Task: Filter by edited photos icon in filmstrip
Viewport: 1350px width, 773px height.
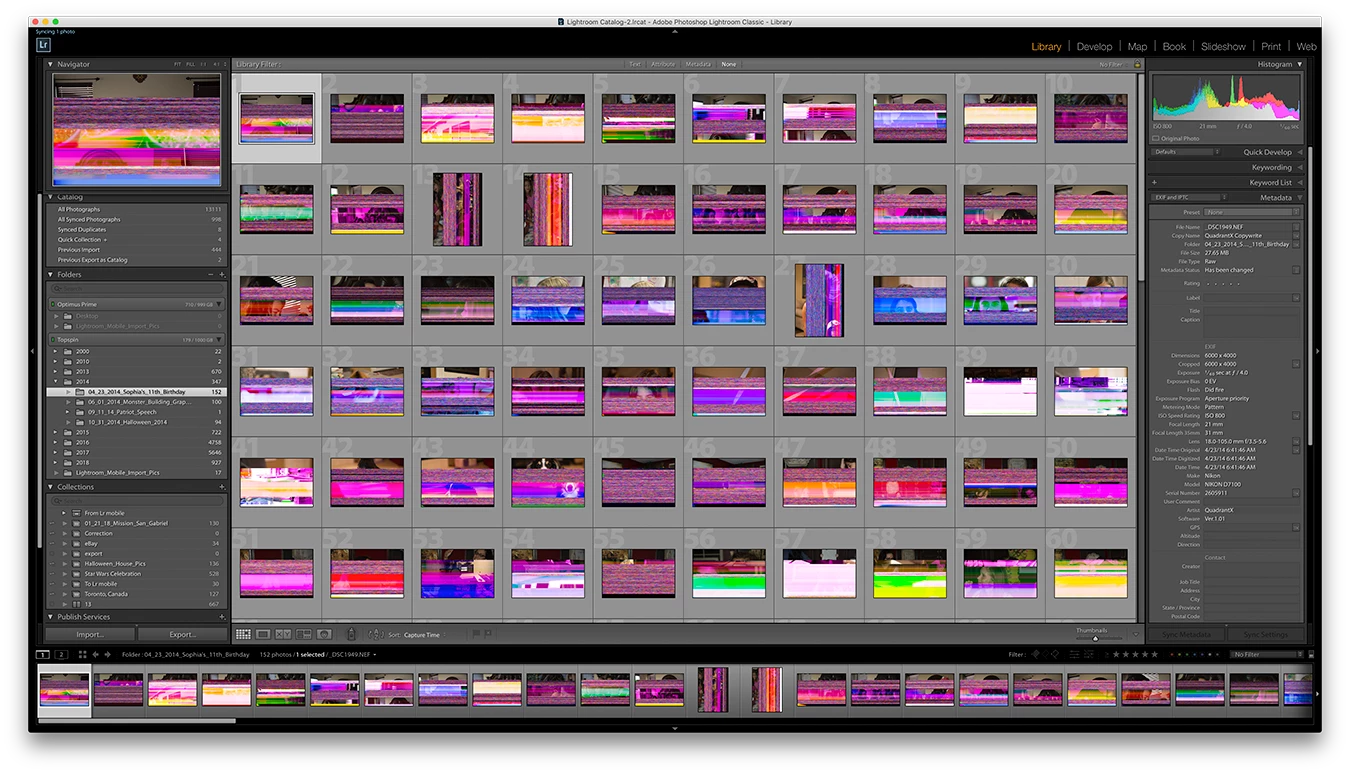Action: pos(1074,655)
